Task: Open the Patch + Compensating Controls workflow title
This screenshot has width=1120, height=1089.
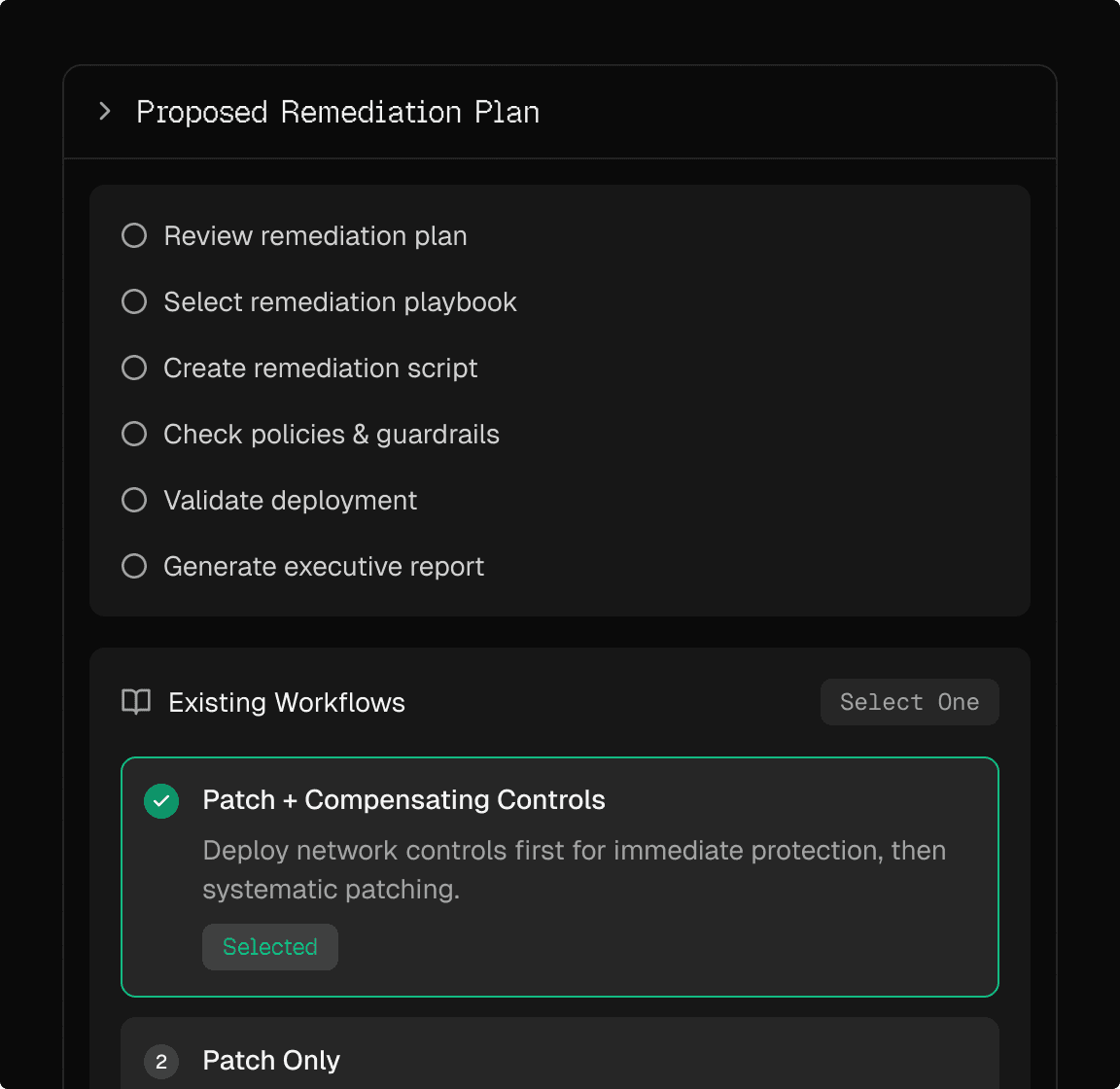Action: [x=403, y=800]
